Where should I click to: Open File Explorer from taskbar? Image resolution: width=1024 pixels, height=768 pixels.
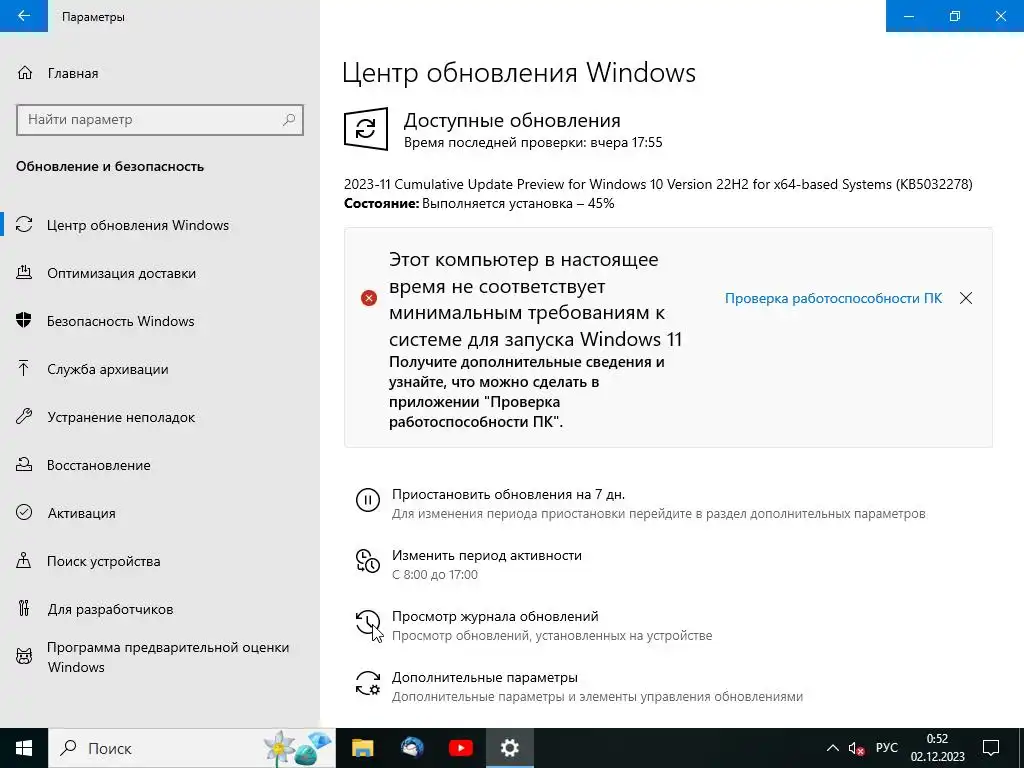[x=362, y=748]
